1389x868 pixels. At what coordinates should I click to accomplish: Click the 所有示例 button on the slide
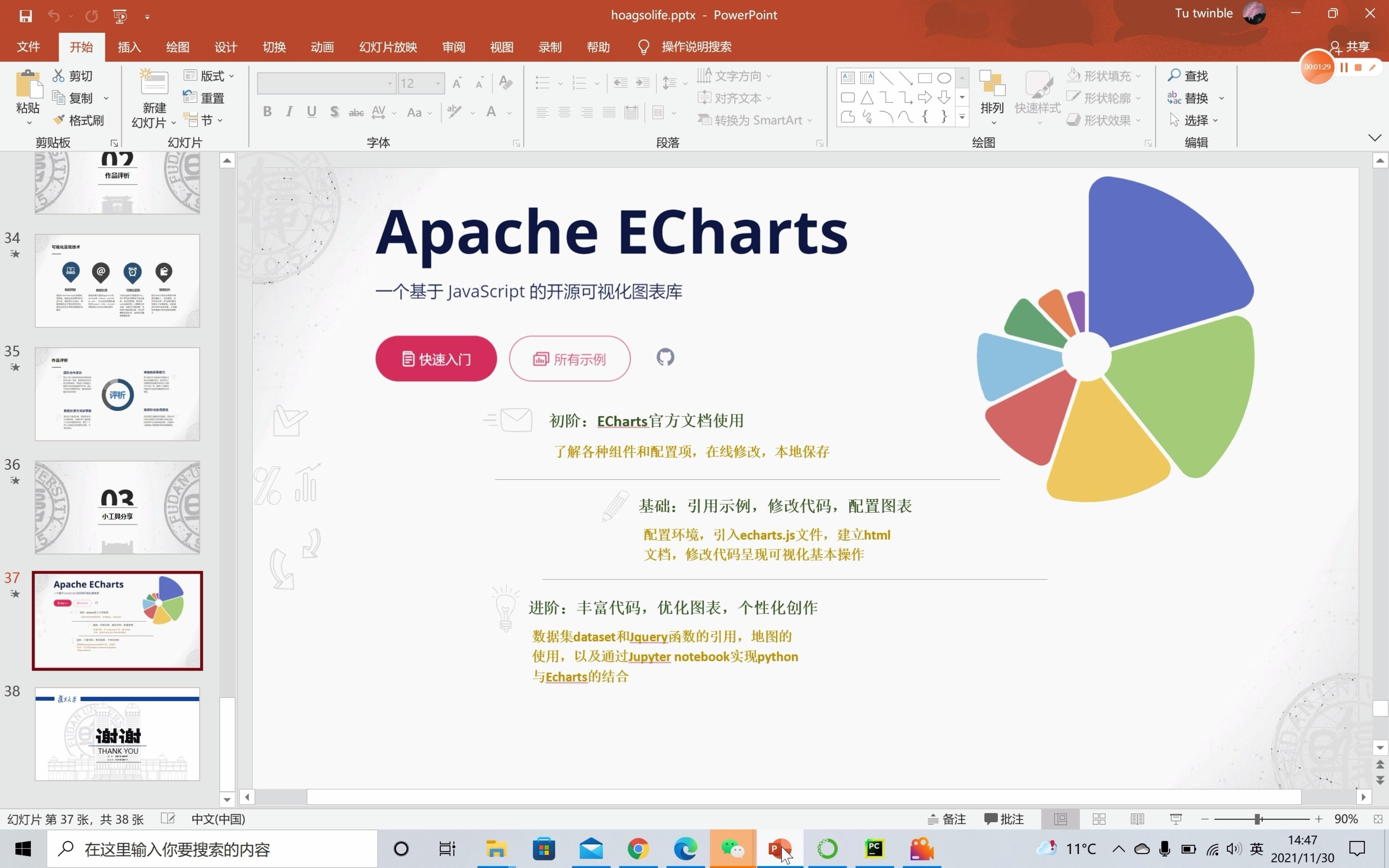point(570,359)
